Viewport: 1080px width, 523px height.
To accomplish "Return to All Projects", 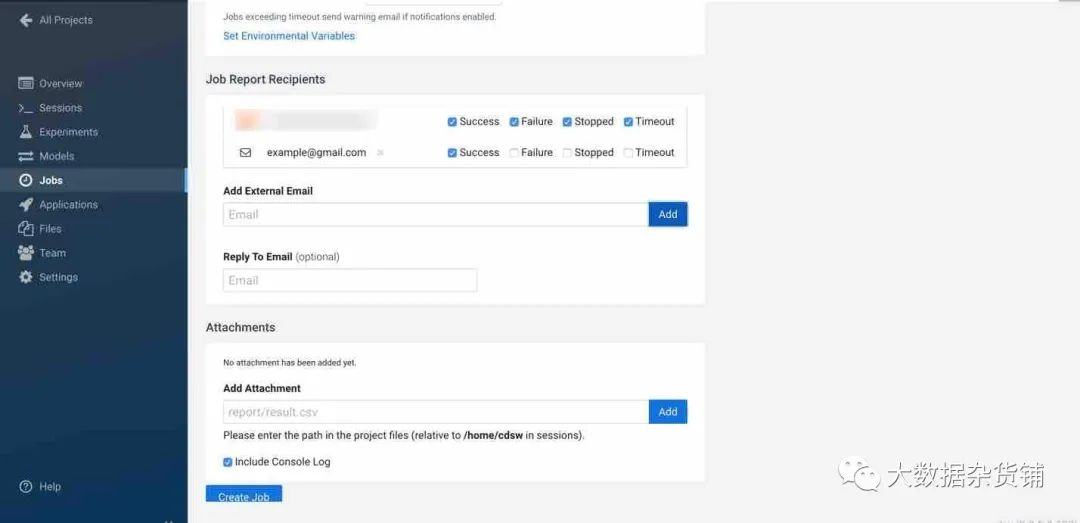I will tap(65, 20).
